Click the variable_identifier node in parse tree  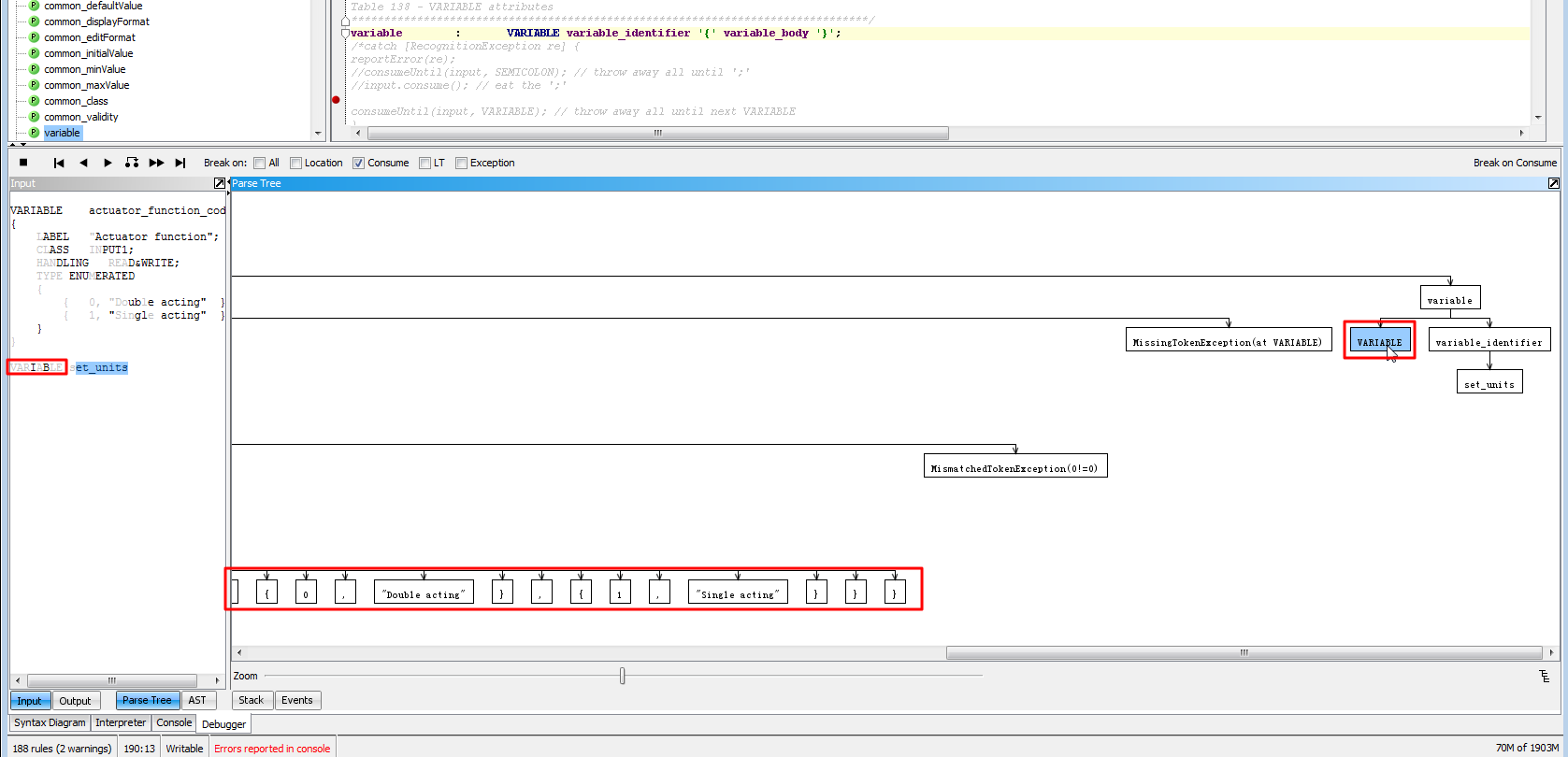pos(1489,341)
